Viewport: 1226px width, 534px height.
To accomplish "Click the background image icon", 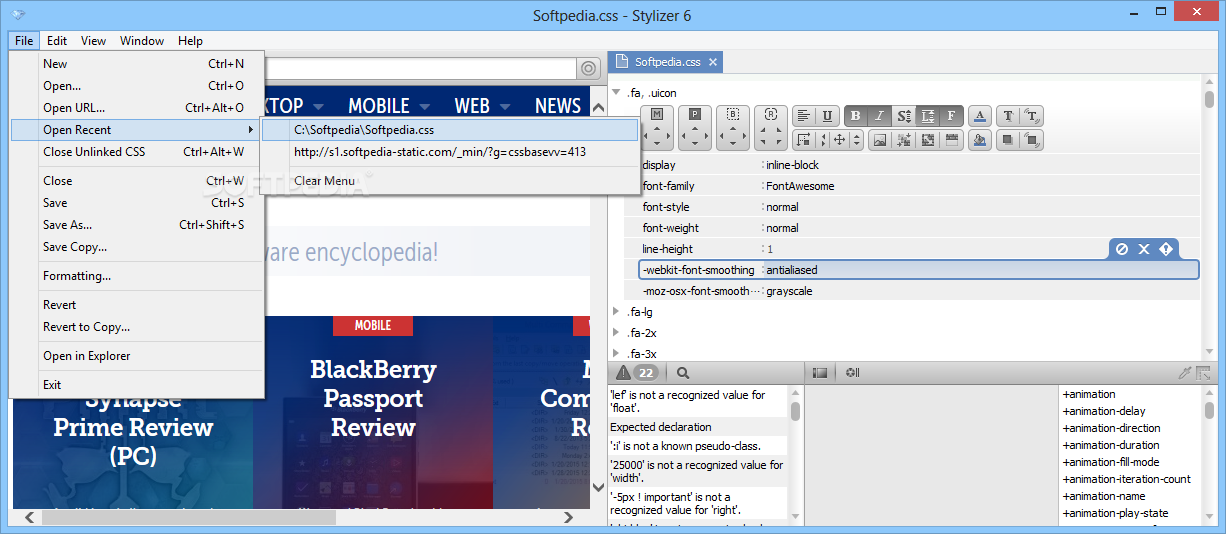I will click(x=880, y=140).
